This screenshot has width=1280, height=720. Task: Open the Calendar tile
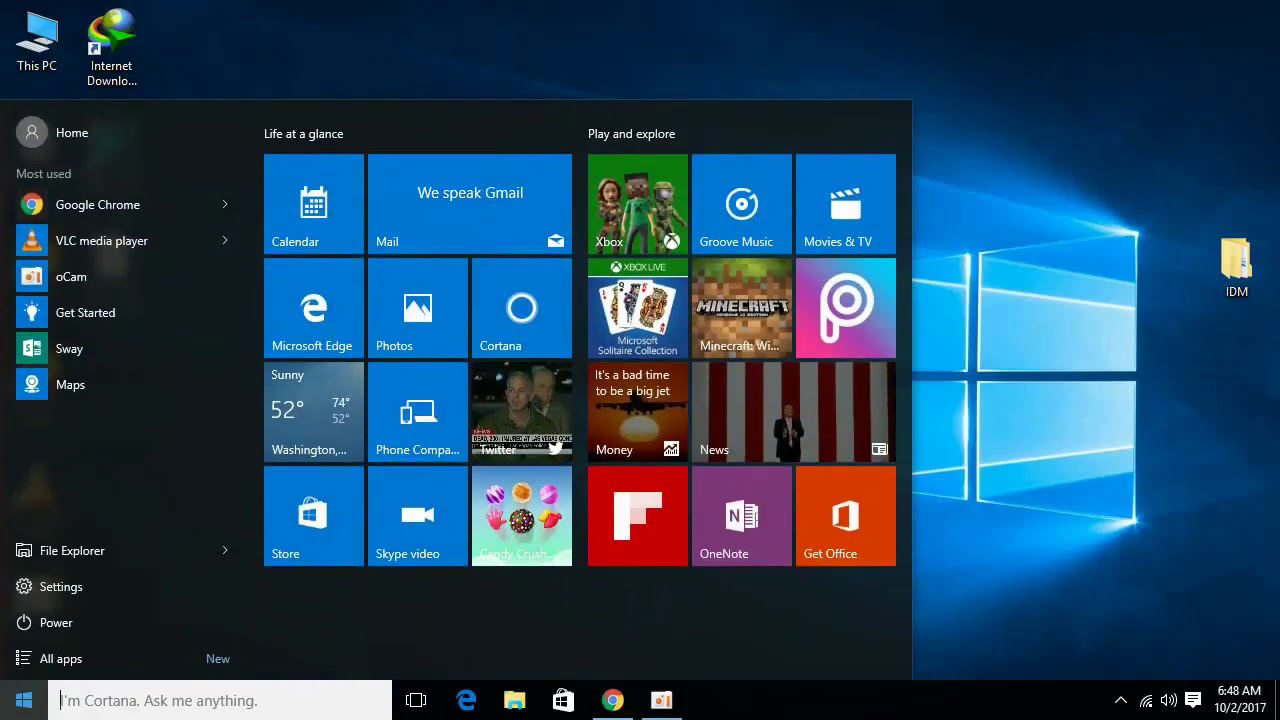[x=314, y=204]
